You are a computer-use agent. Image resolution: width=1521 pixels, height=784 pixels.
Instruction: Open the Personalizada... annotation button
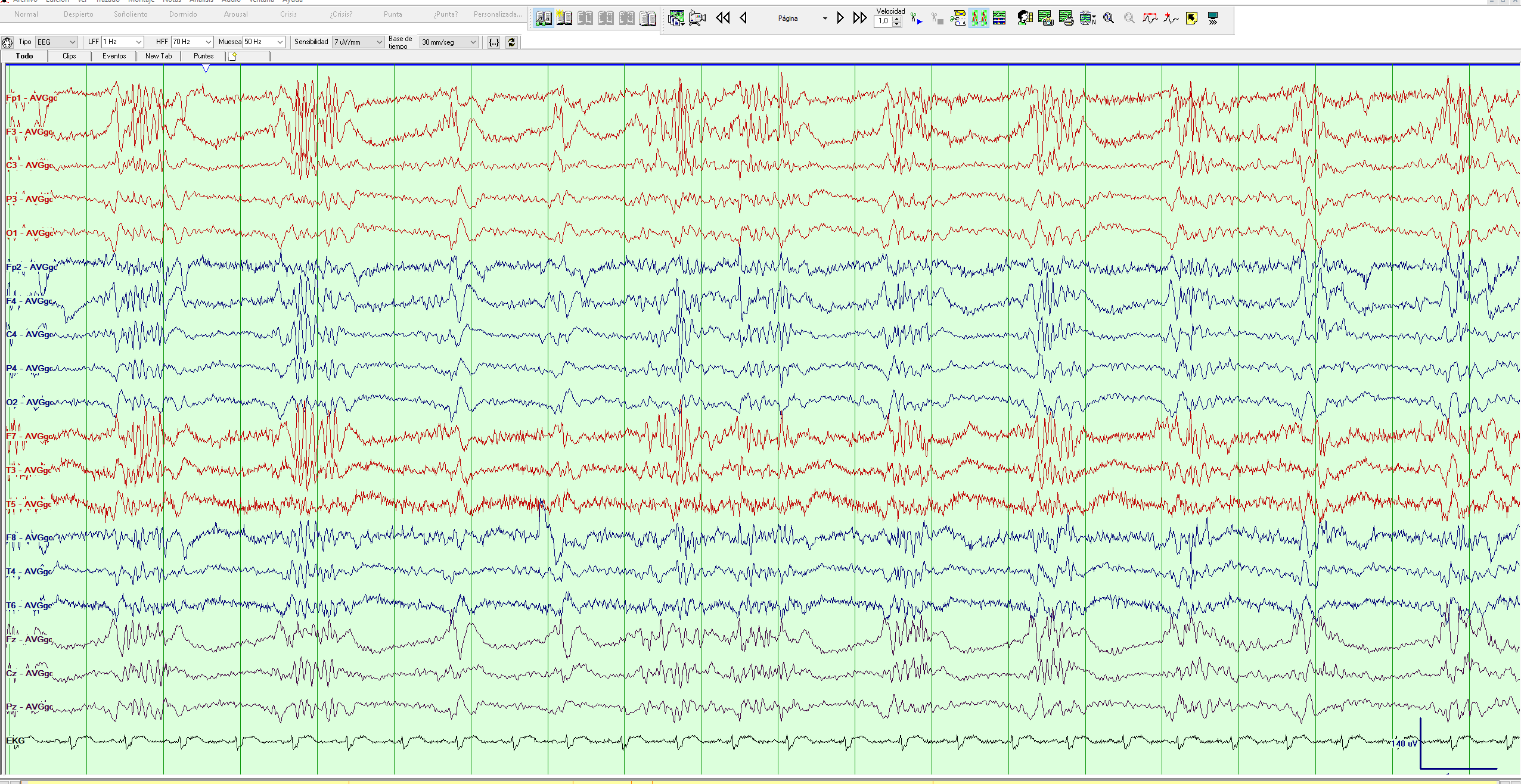point(498,14)
